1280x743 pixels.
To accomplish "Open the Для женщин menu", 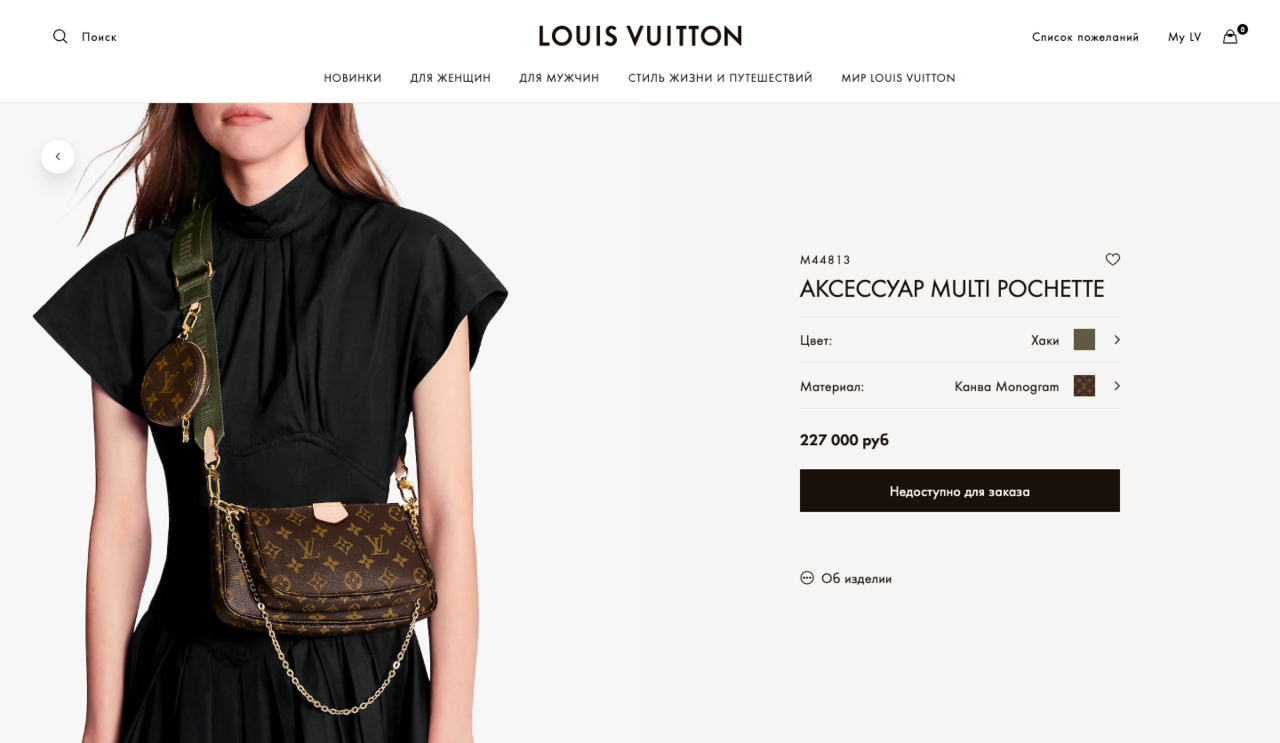I will [x=450, y=78].
